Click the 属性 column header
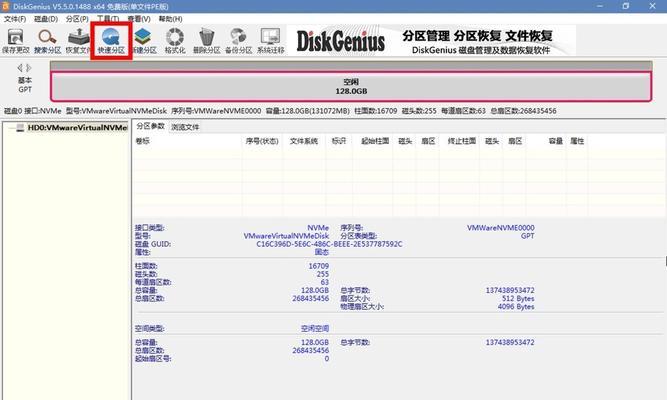The width and height of the screenshot is (667, 400). [577, 141]
